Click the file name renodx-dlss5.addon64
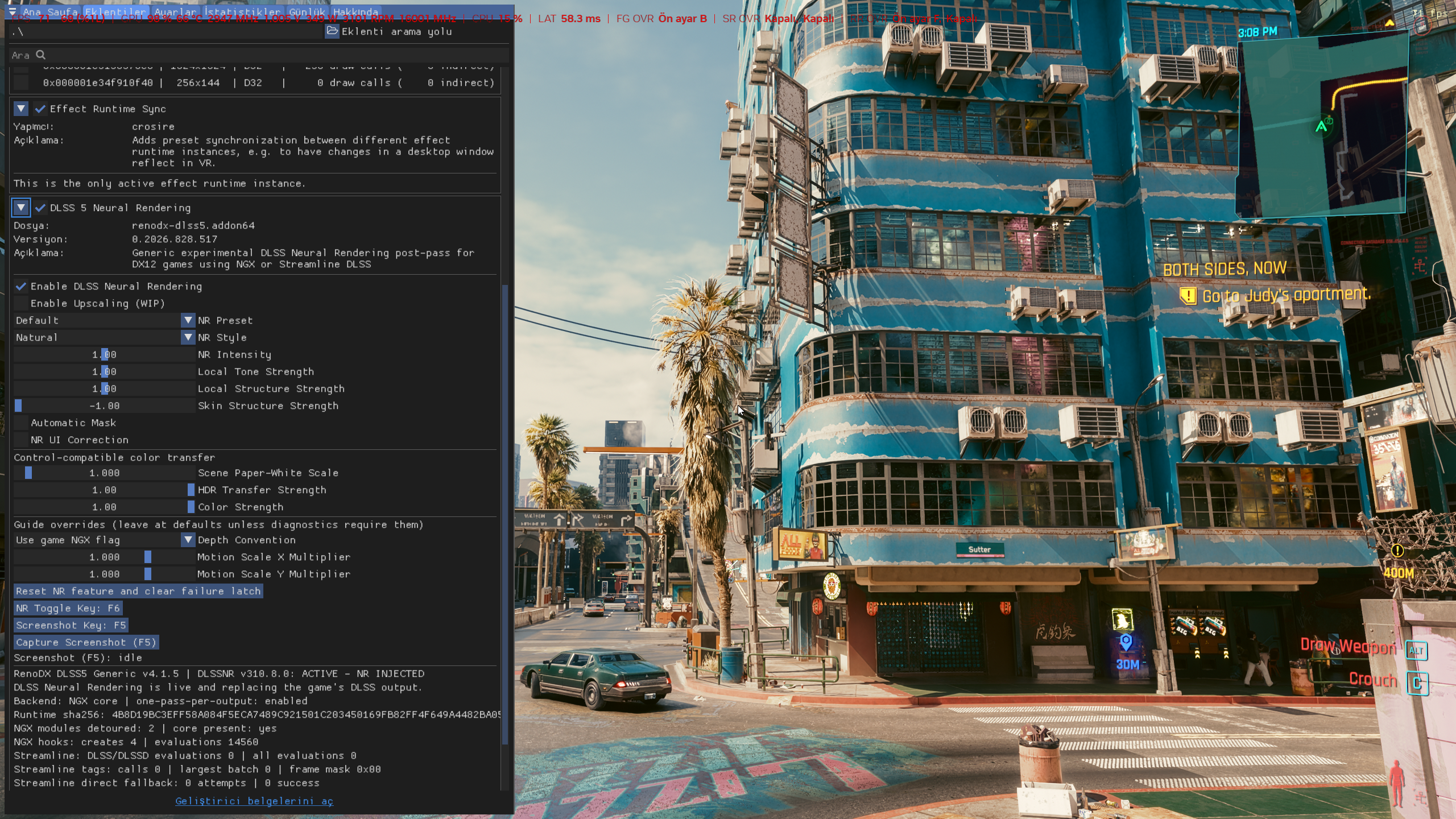The image size is (1456, 819). coord(193,225)
